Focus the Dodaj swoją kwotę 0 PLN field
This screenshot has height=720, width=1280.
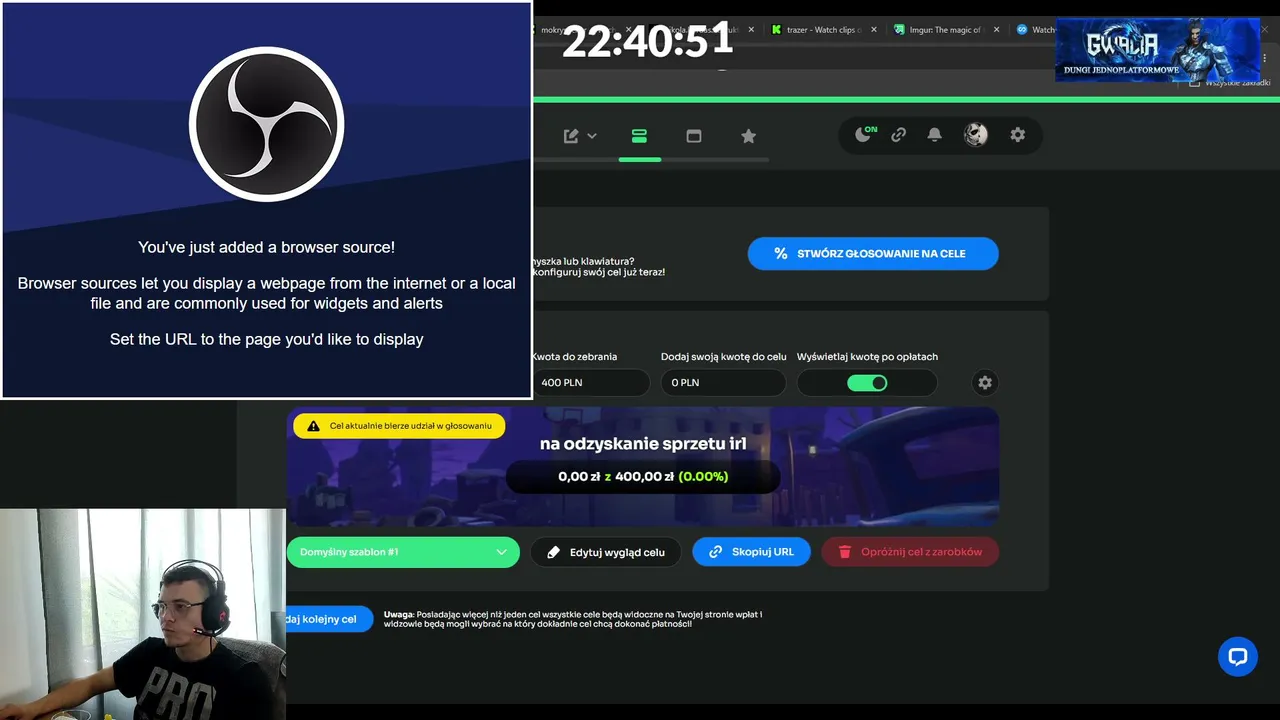tap(723, 382)
